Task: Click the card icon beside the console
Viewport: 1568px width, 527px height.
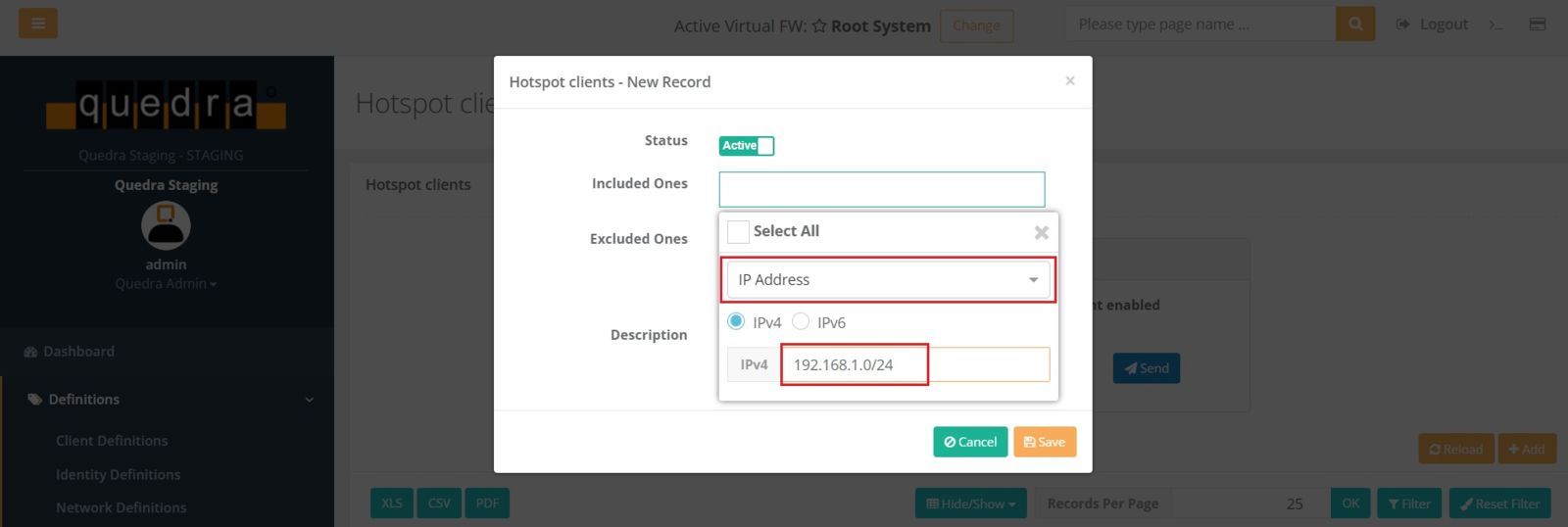Action: tap(1537, 24)
